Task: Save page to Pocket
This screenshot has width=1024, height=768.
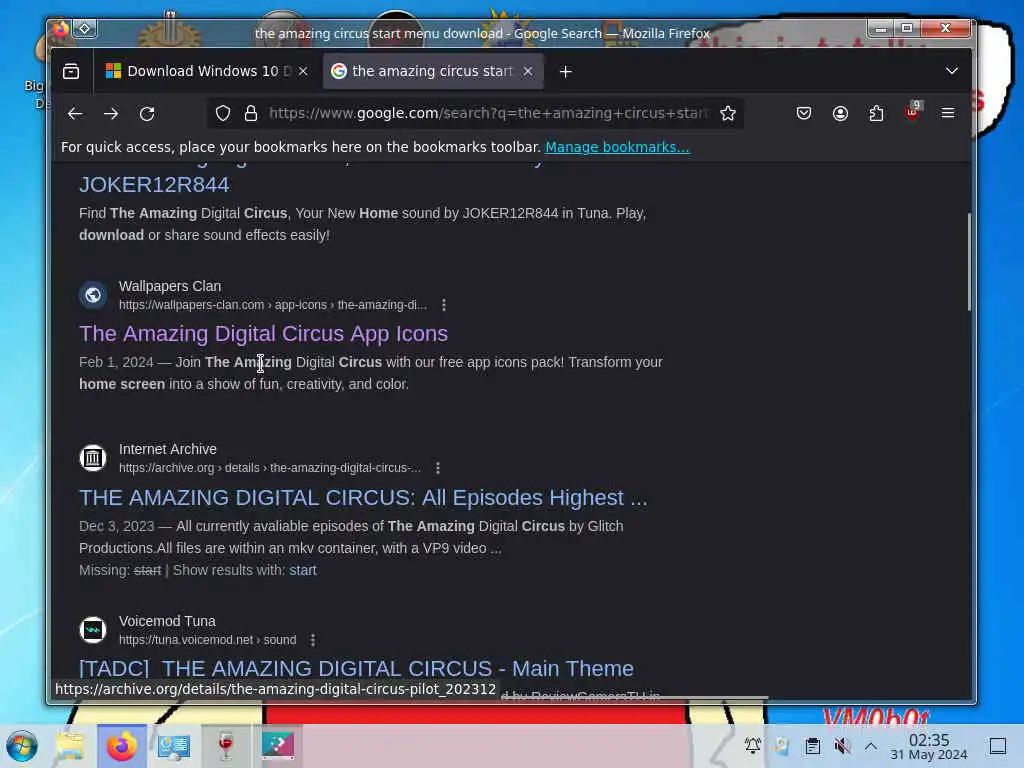Action: 804,114
